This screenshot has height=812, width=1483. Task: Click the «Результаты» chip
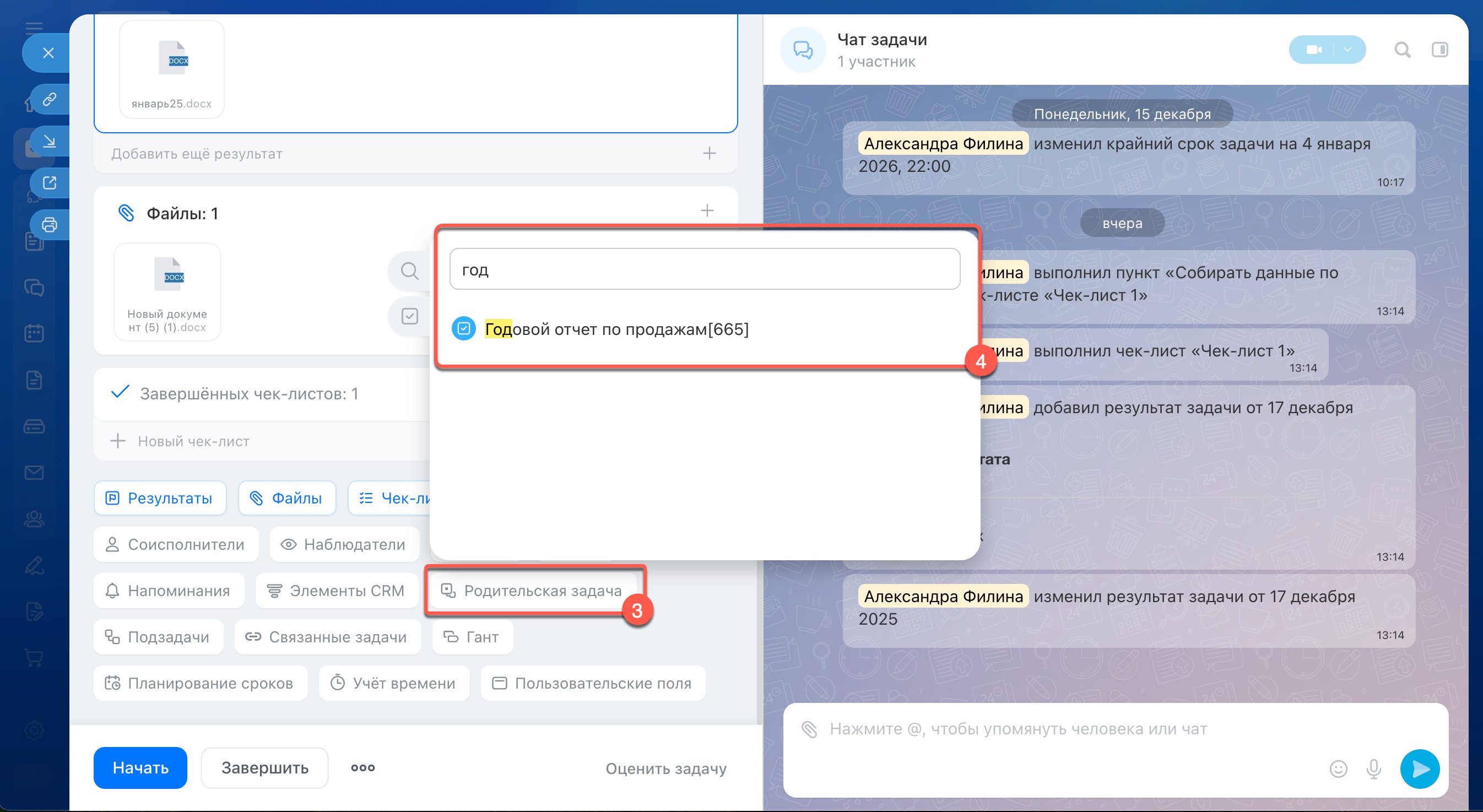159,498
